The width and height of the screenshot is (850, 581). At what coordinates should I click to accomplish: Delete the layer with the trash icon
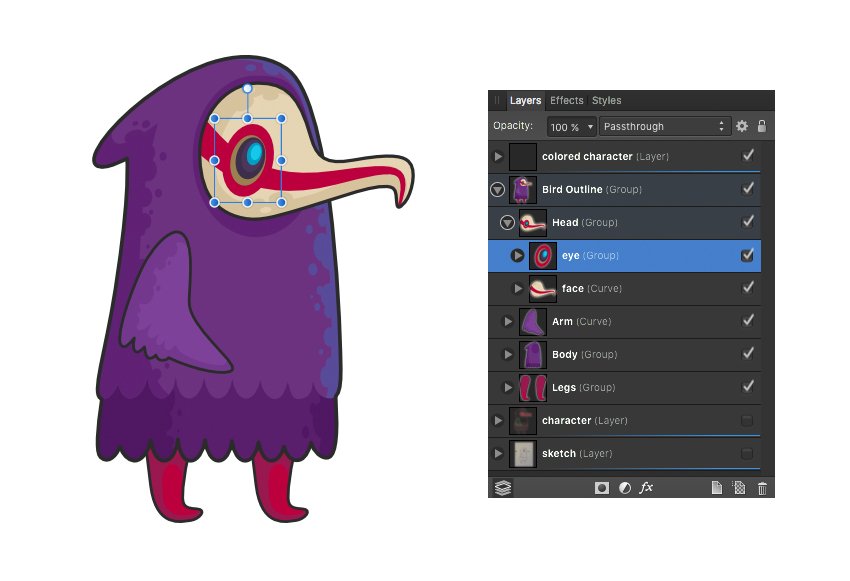pyautogui.click(x=762, y=488)
